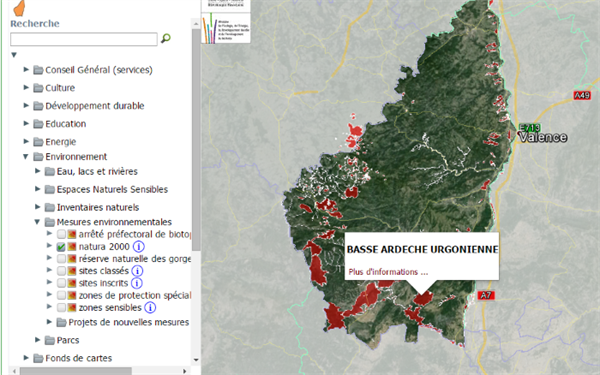Show info for sites inscrits layer
Screen dimensions: 600x375
[137, 283]
